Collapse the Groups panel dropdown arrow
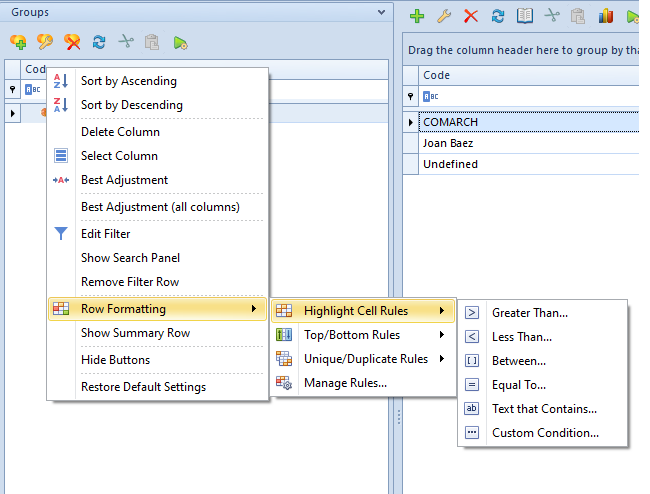This screenshot has height=494, width=650. [x=381, y=12]
